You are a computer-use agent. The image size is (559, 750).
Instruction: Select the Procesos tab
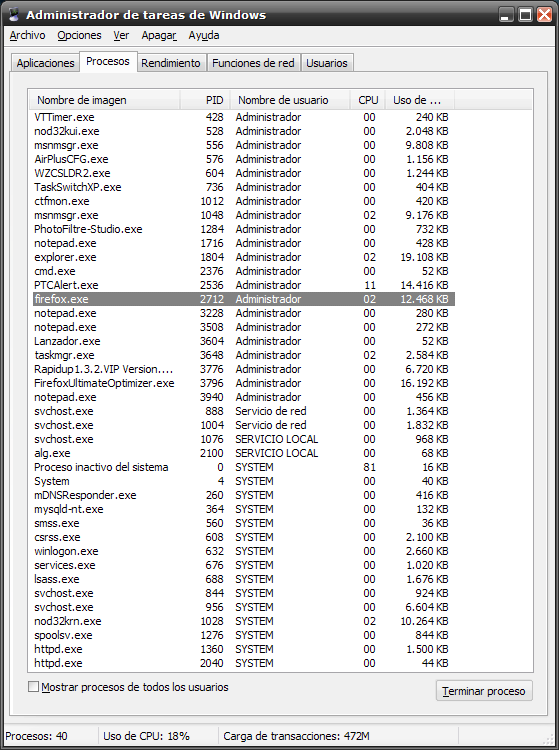pyautogui.click(x=108, y=62)
